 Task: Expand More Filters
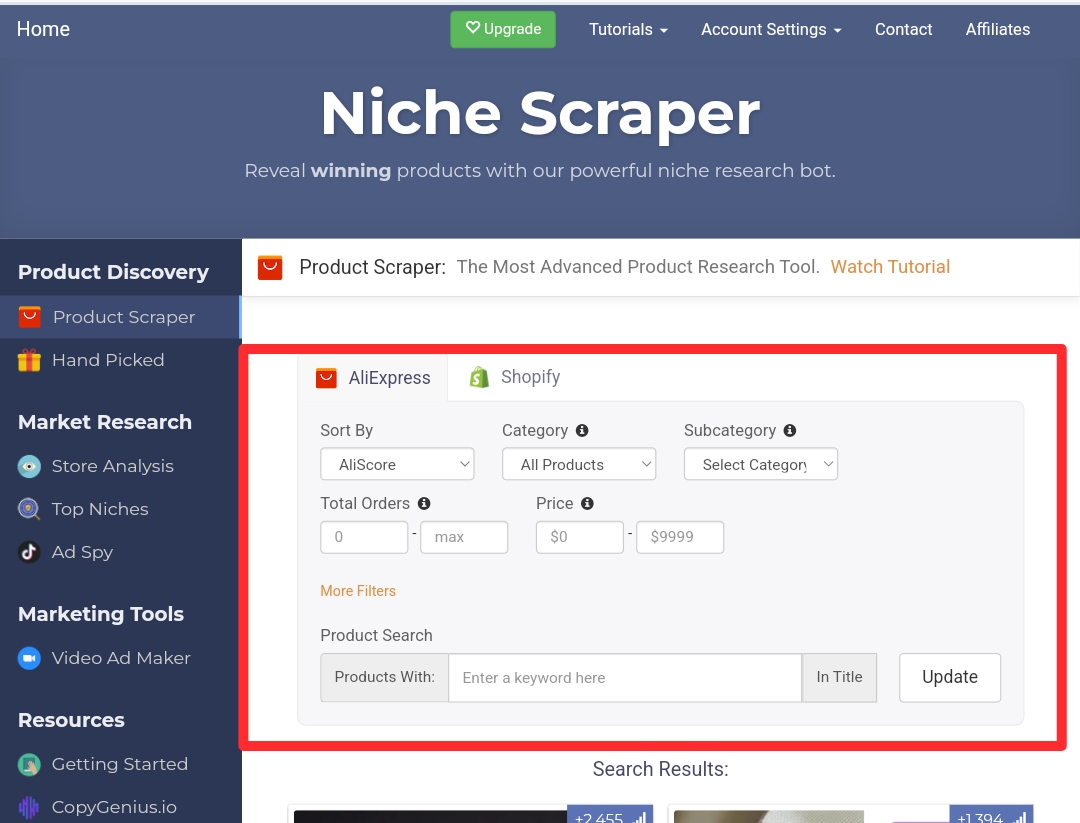(358, 591)
